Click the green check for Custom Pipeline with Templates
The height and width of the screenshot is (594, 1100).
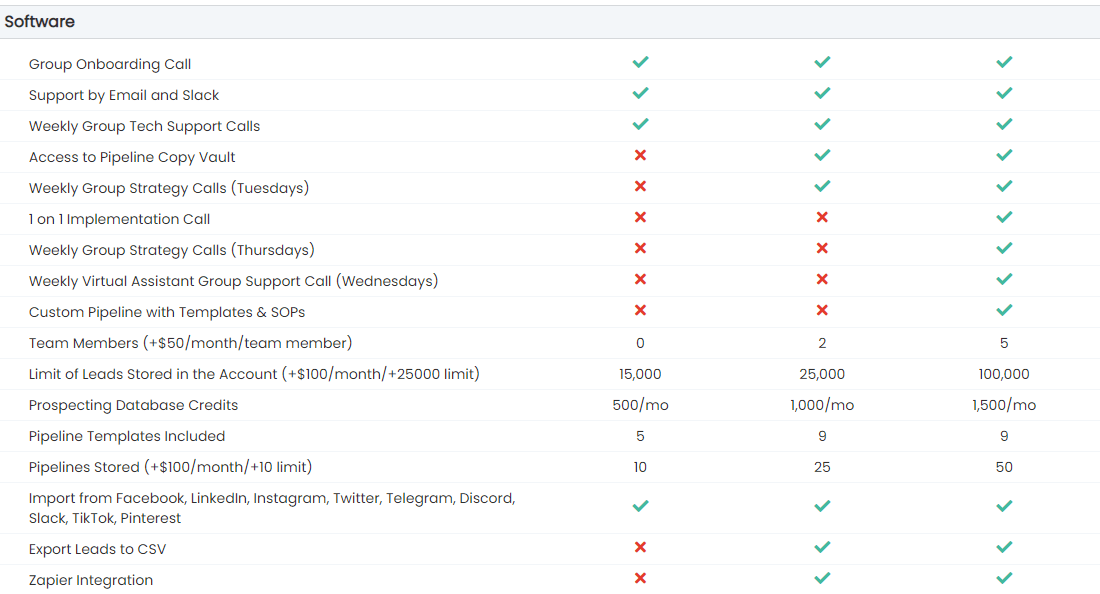pos(1004,311)
